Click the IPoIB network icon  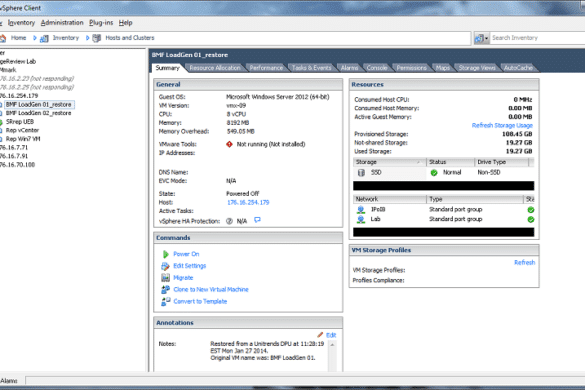point(361,209)
